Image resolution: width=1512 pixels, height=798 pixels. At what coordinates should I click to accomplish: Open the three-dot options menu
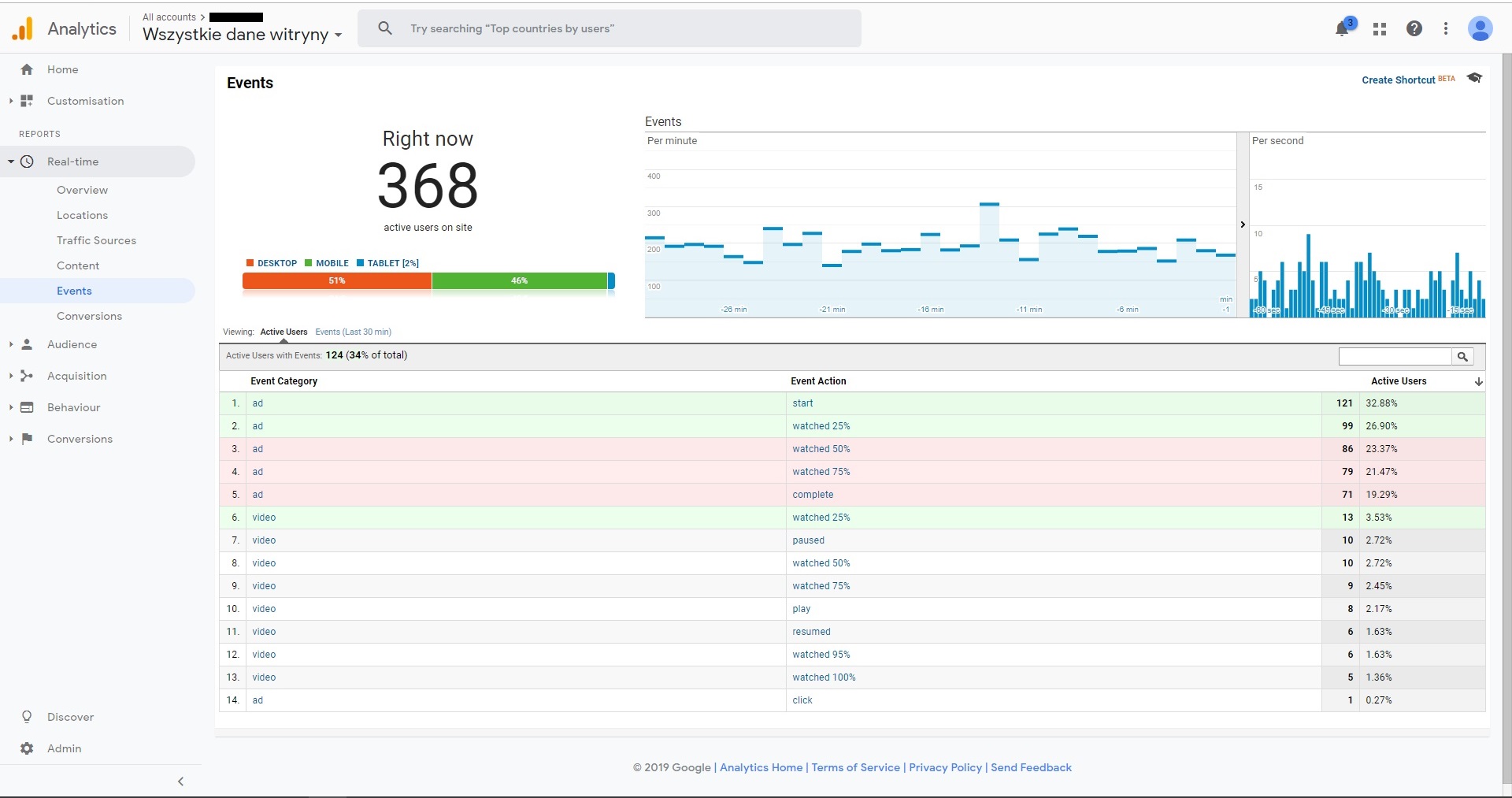tap(1446, 29)
